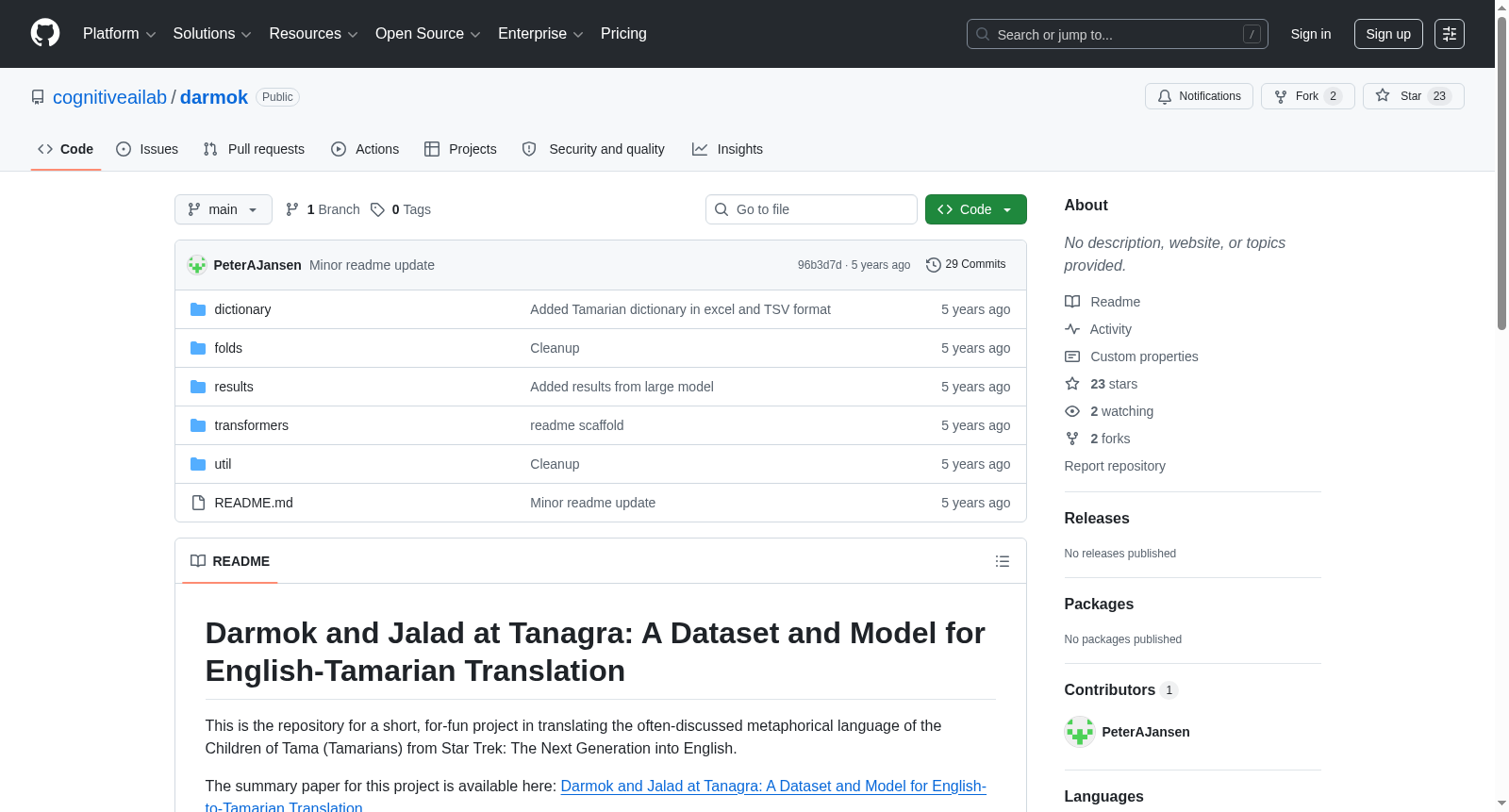Open the transformers folder
Image resolution: width=1509 pixels, height=812 pixels.
tap(252, 425)
